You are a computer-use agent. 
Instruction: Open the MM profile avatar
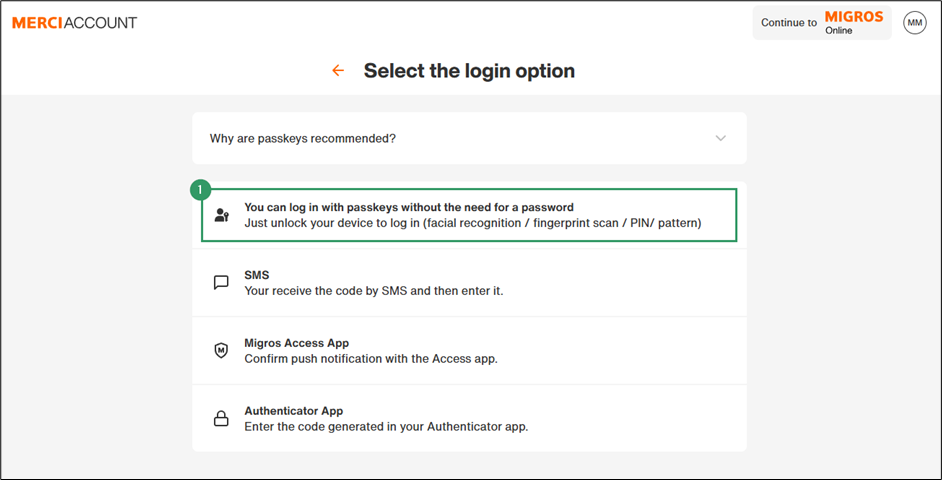[914, 23]
